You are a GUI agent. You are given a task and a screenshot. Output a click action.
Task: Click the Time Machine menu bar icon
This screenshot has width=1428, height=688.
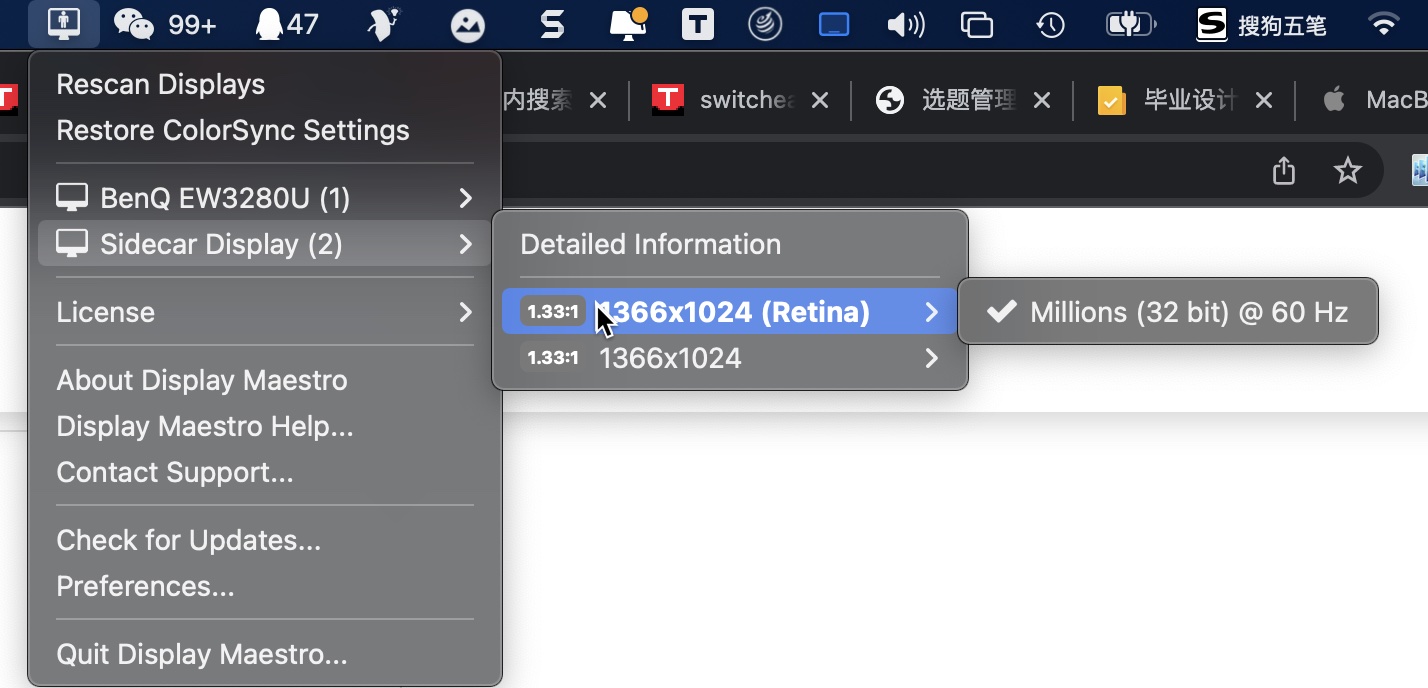coord(1050,24)
